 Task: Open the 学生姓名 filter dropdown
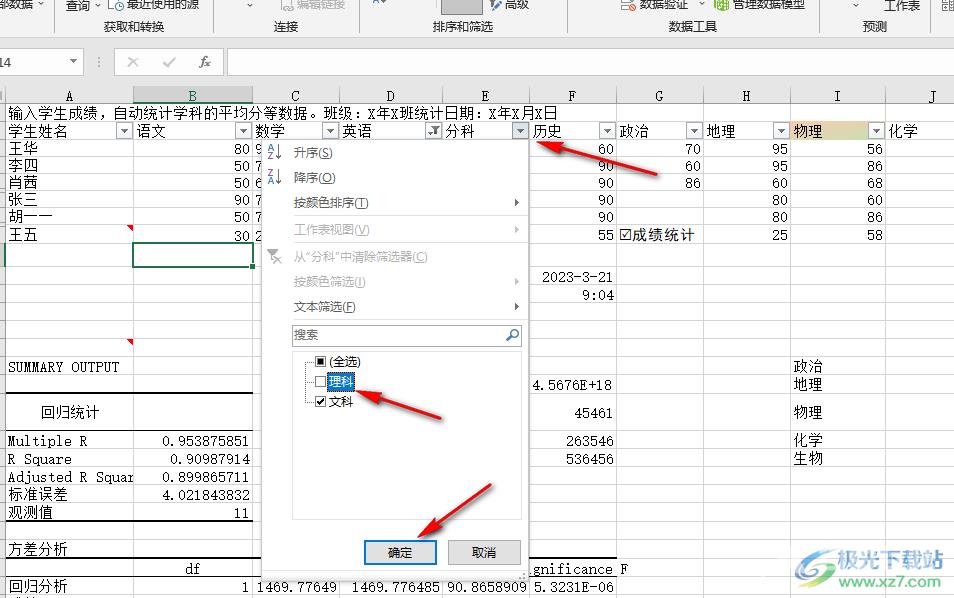(x=124, y=131)
